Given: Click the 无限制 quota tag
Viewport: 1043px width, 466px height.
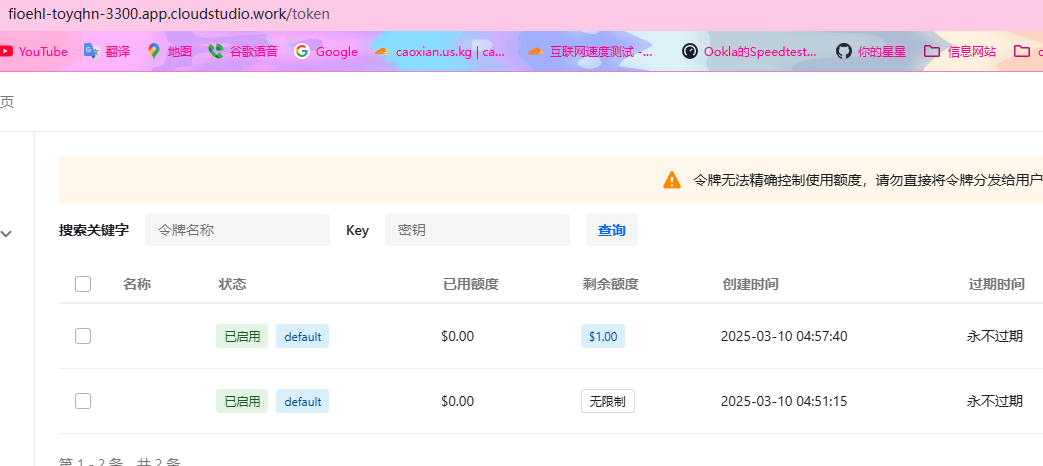Looking at the screenshot, I should [608, 402].
